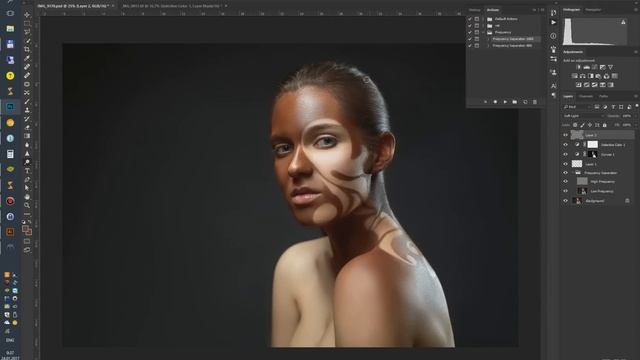Play the selected action
Screen dimensions: 640x360
coord(505,102)
